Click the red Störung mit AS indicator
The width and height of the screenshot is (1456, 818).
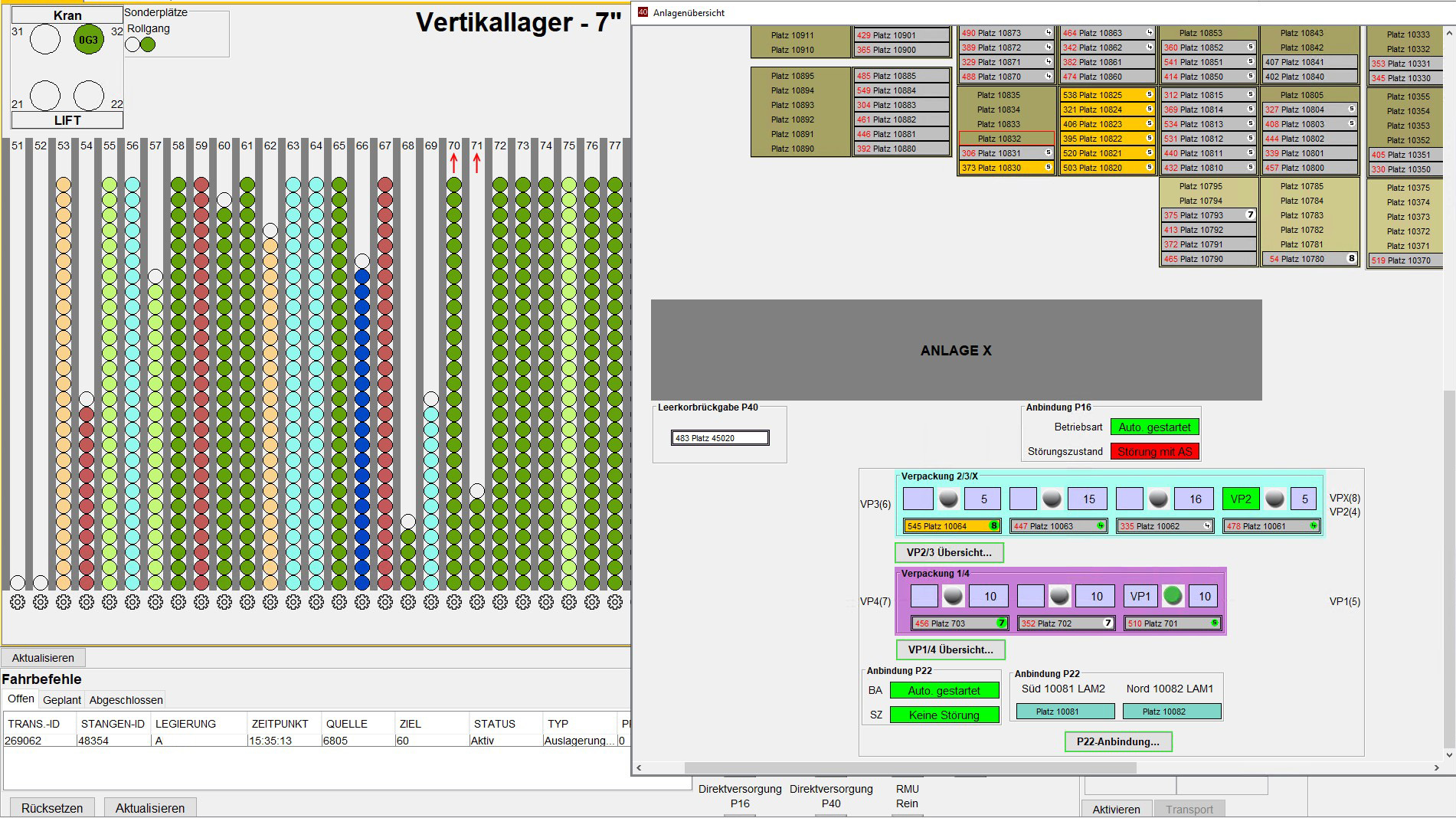click(1155, 451)
